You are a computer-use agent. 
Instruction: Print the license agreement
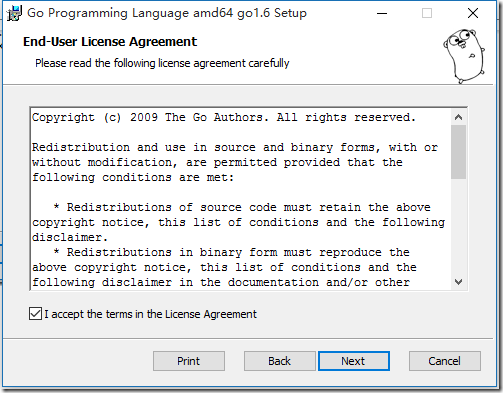tap(189, 361)
